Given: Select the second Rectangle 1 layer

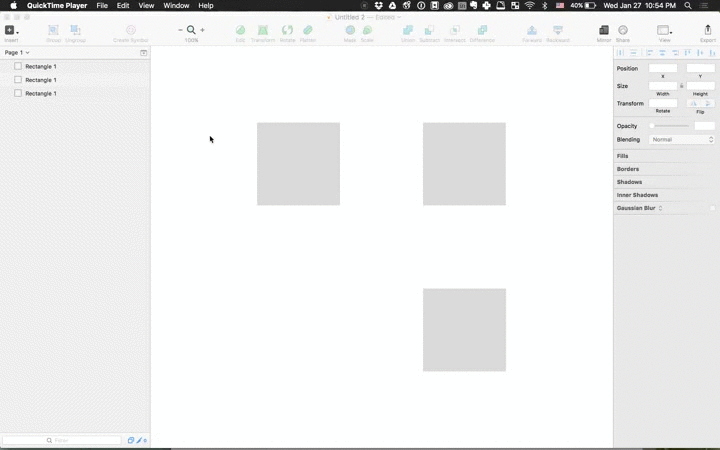Looking at the screenshot, I should pos(75,80).
